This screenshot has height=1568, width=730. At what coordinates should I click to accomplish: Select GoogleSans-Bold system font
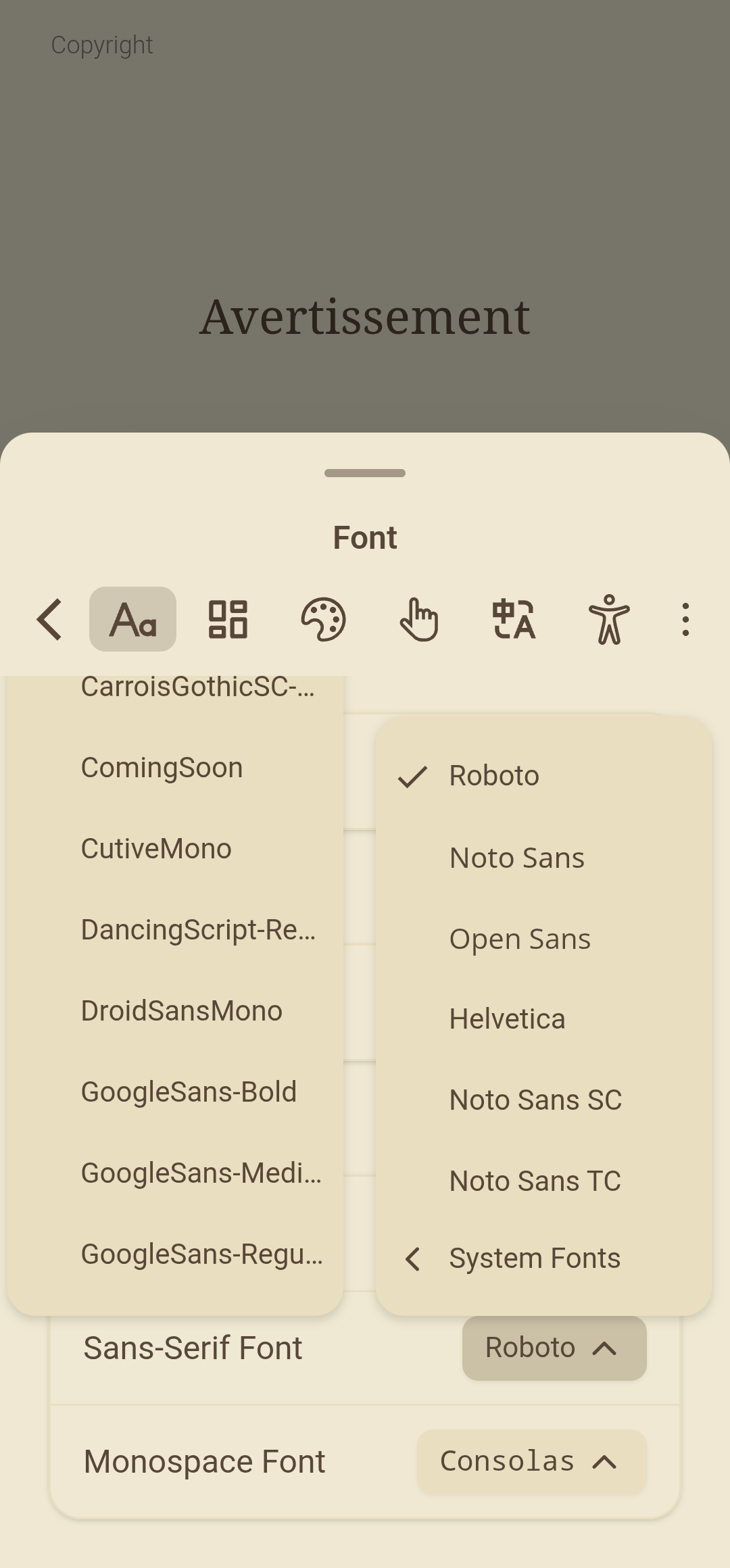click(189, 1092)
